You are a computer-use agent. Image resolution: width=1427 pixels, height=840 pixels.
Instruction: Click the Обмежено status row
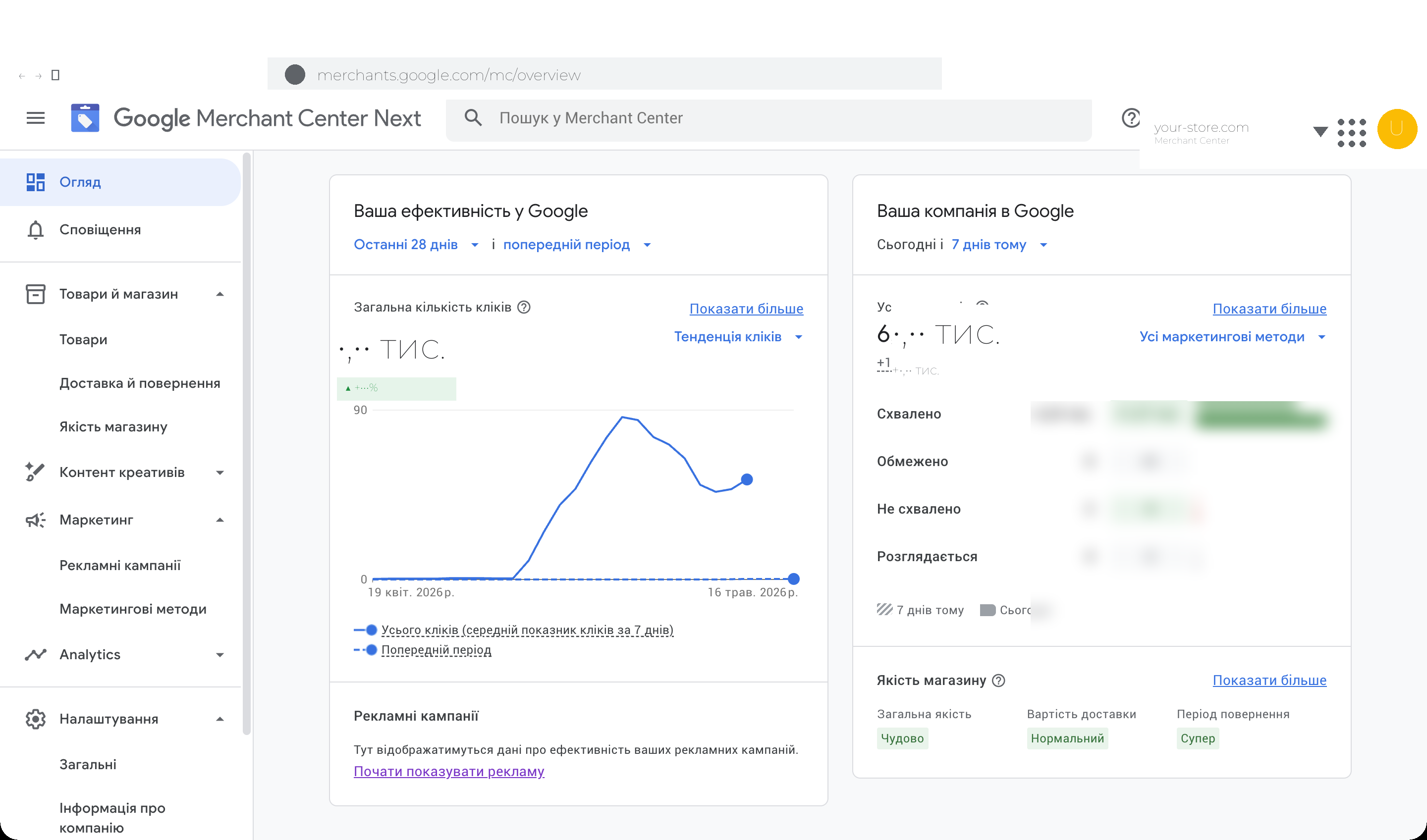(x=1101, y=462)
